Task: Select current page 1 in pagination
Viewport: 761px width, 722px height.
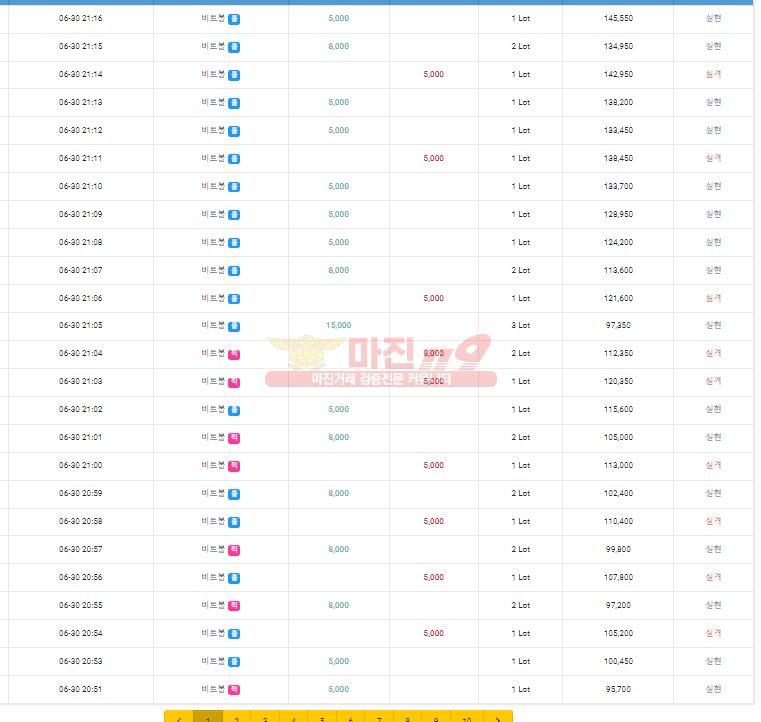Action: [x=208, y=718]
